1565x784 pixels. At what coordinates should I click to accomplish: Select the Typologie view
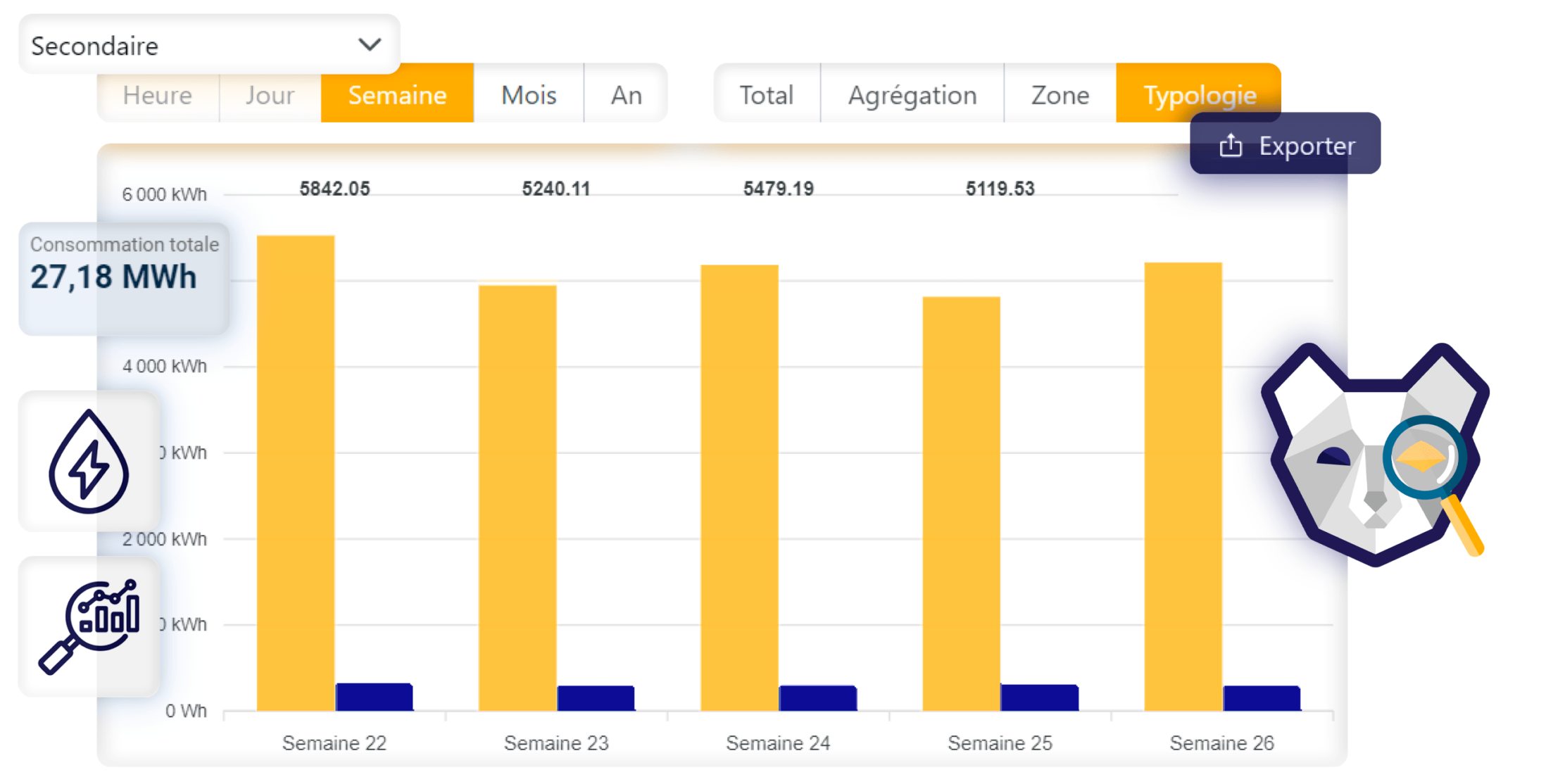pos(1199,88)
